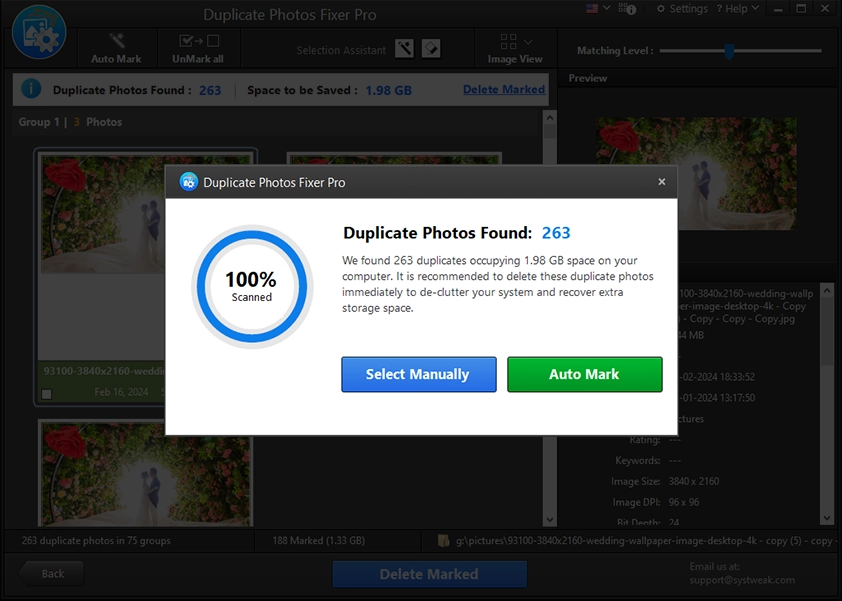
Task: Click the Back button
Action: pyautogui.click(x=52, y=574)
